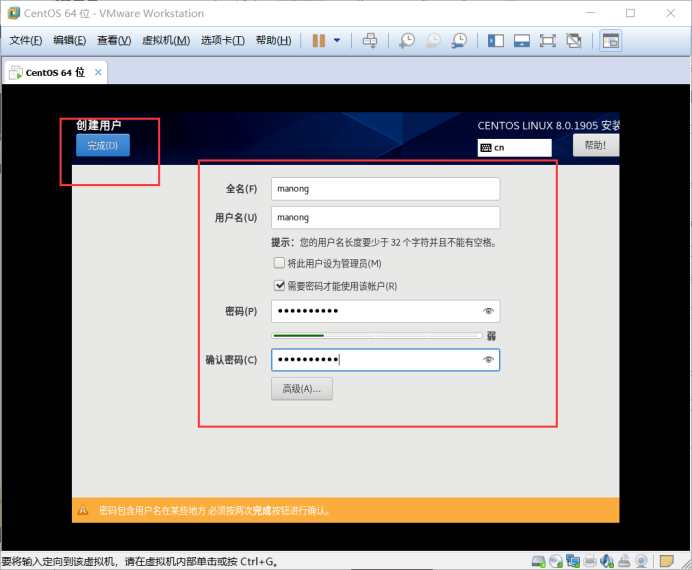Click the cn keyboard layout selector

[x=515, y=147]
